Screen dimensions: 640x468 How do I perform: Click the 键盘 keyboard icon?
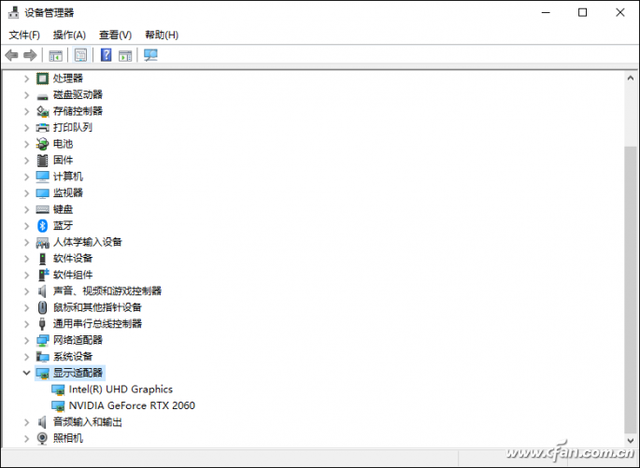[x=42, y=210]
